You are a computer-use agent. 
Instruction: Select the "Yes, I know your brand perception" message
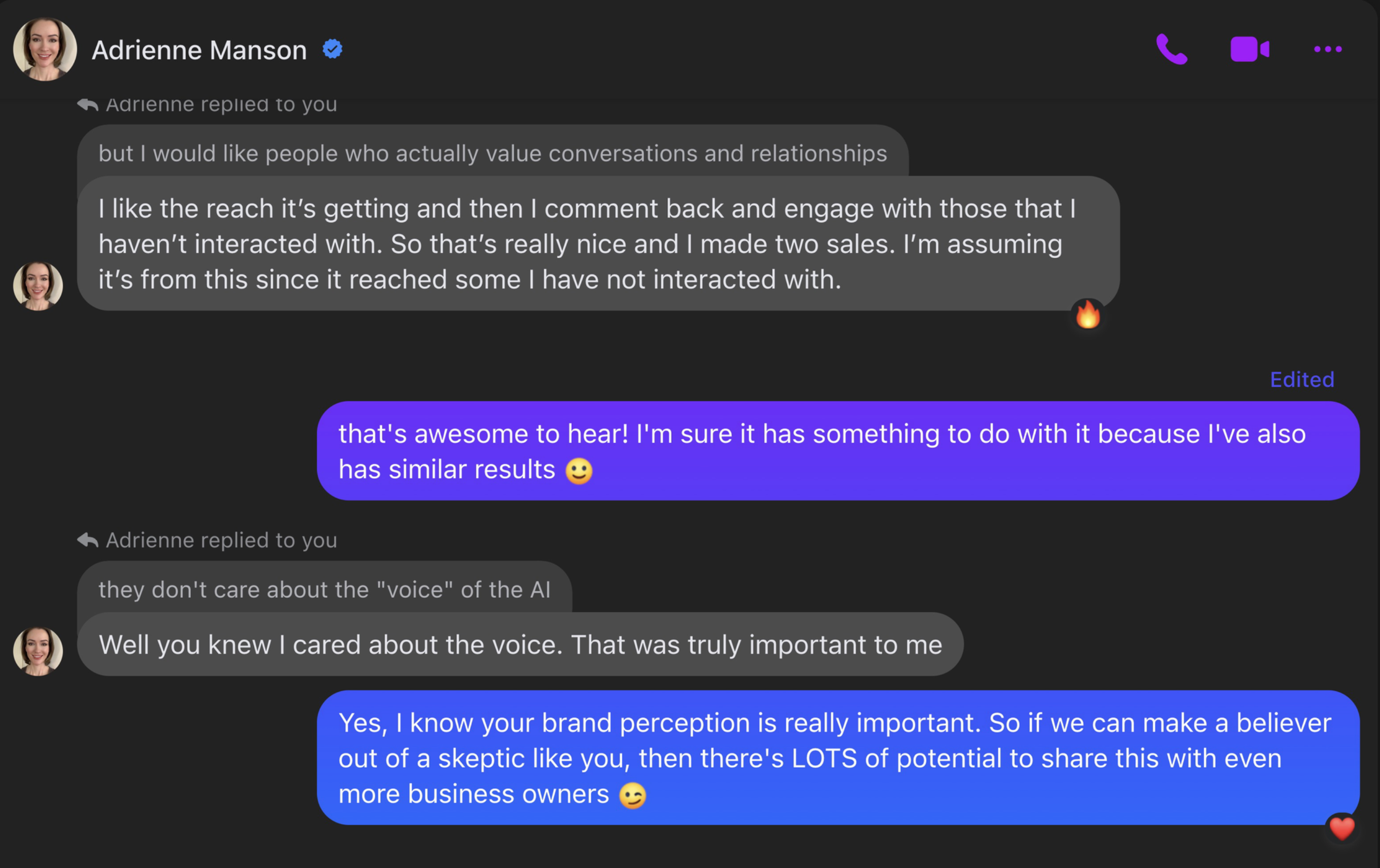837,757
